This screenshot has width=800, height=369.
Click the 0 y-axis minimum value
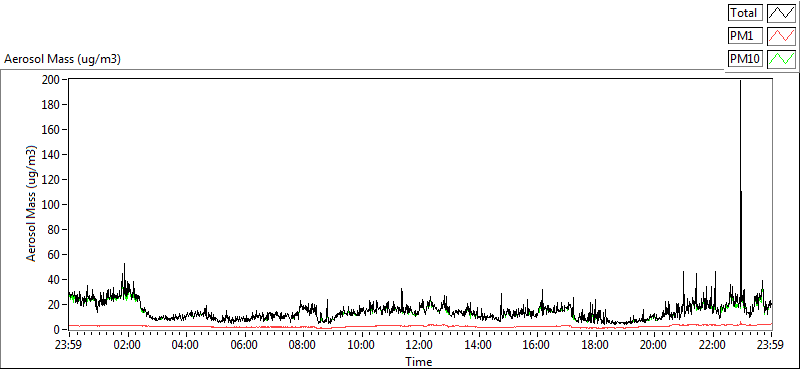[x=57, y=330]
